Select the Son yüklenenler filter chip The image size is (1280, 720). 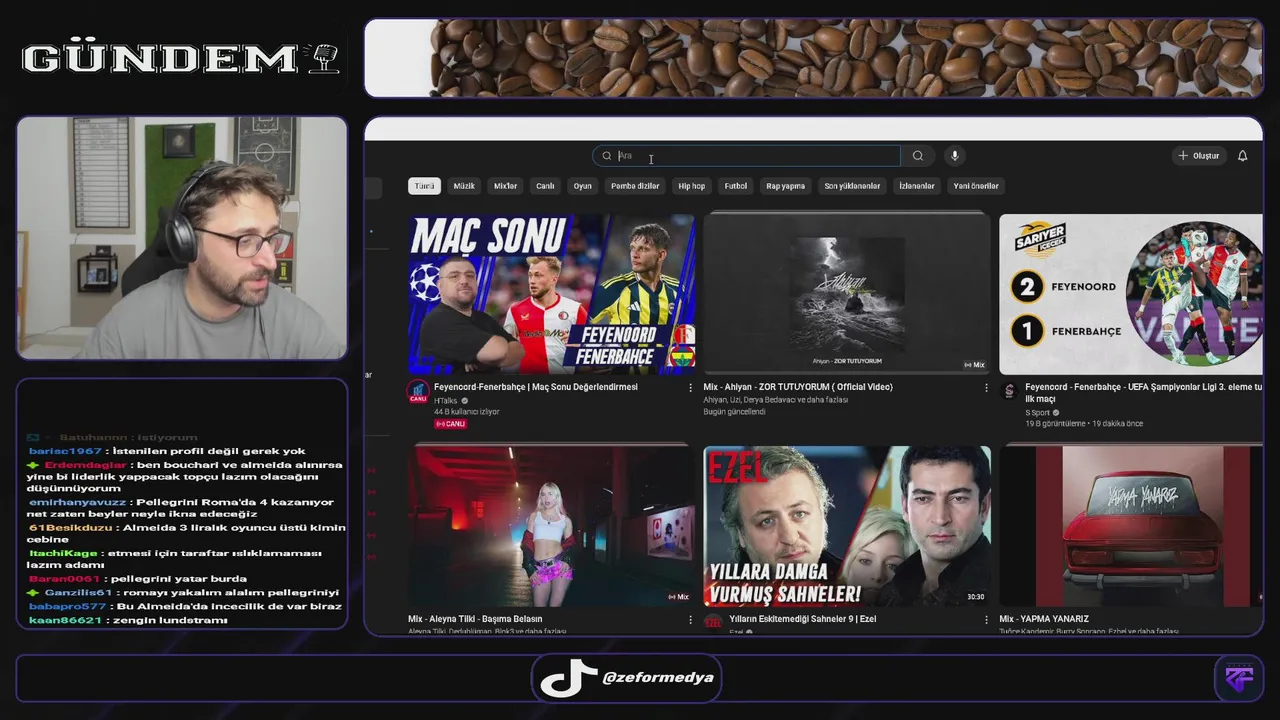click(x=852, y=186)
